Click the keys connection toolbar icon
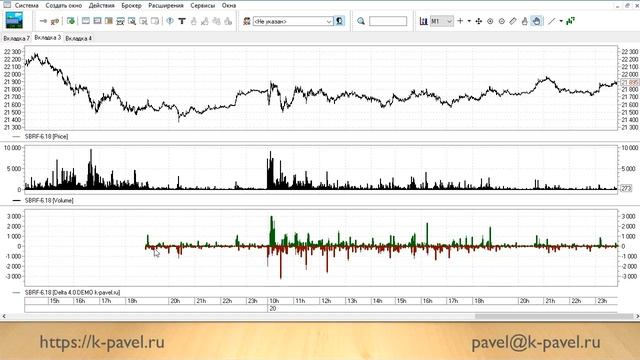 [x=55, y=21]
